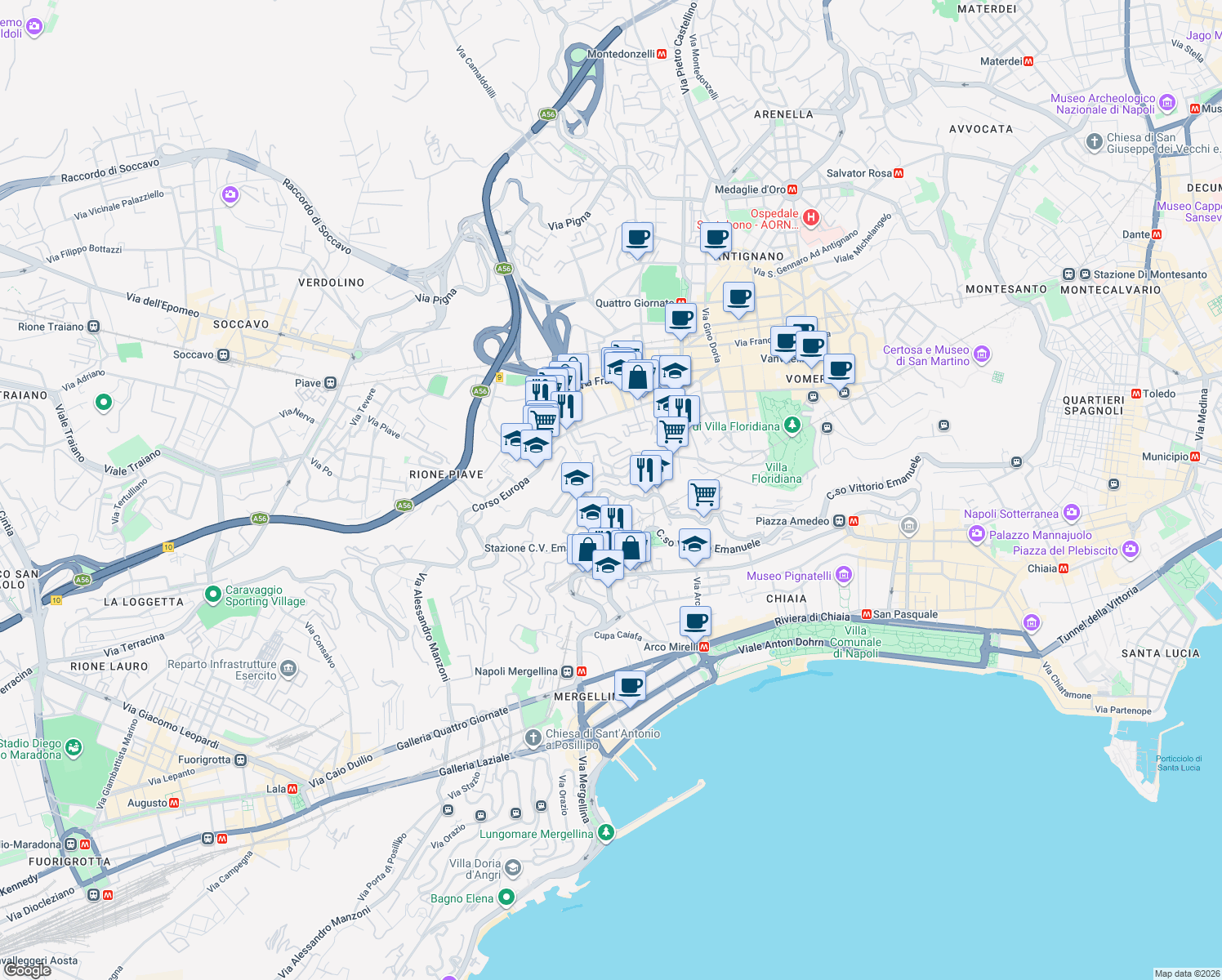Select the green tree pin at Villa Floridiana park
Screen dimensions: 1222x980
pos(791,425)
